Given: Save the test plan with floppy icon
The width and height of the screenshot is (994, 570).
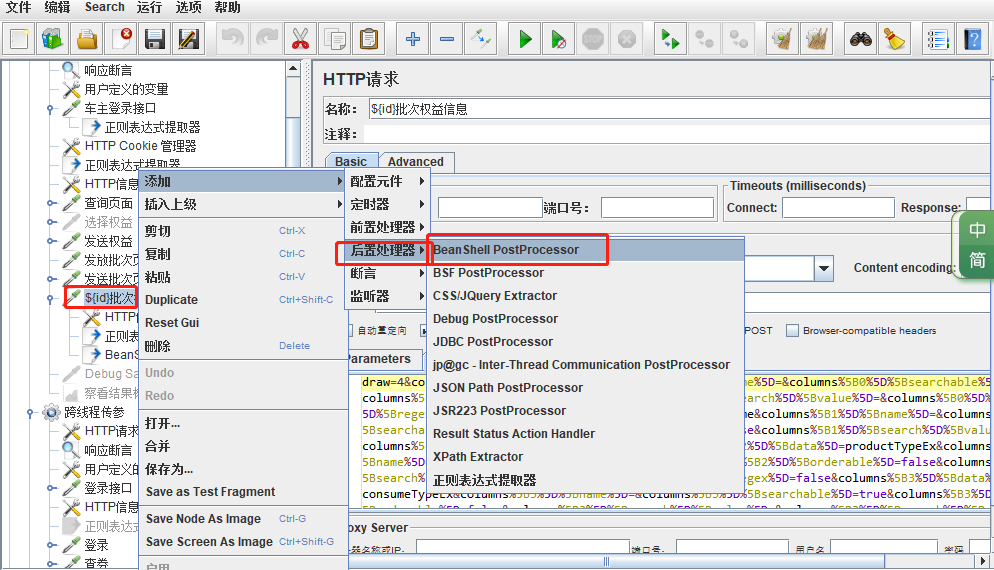Looking at the screenshot, I should [155, 39].
